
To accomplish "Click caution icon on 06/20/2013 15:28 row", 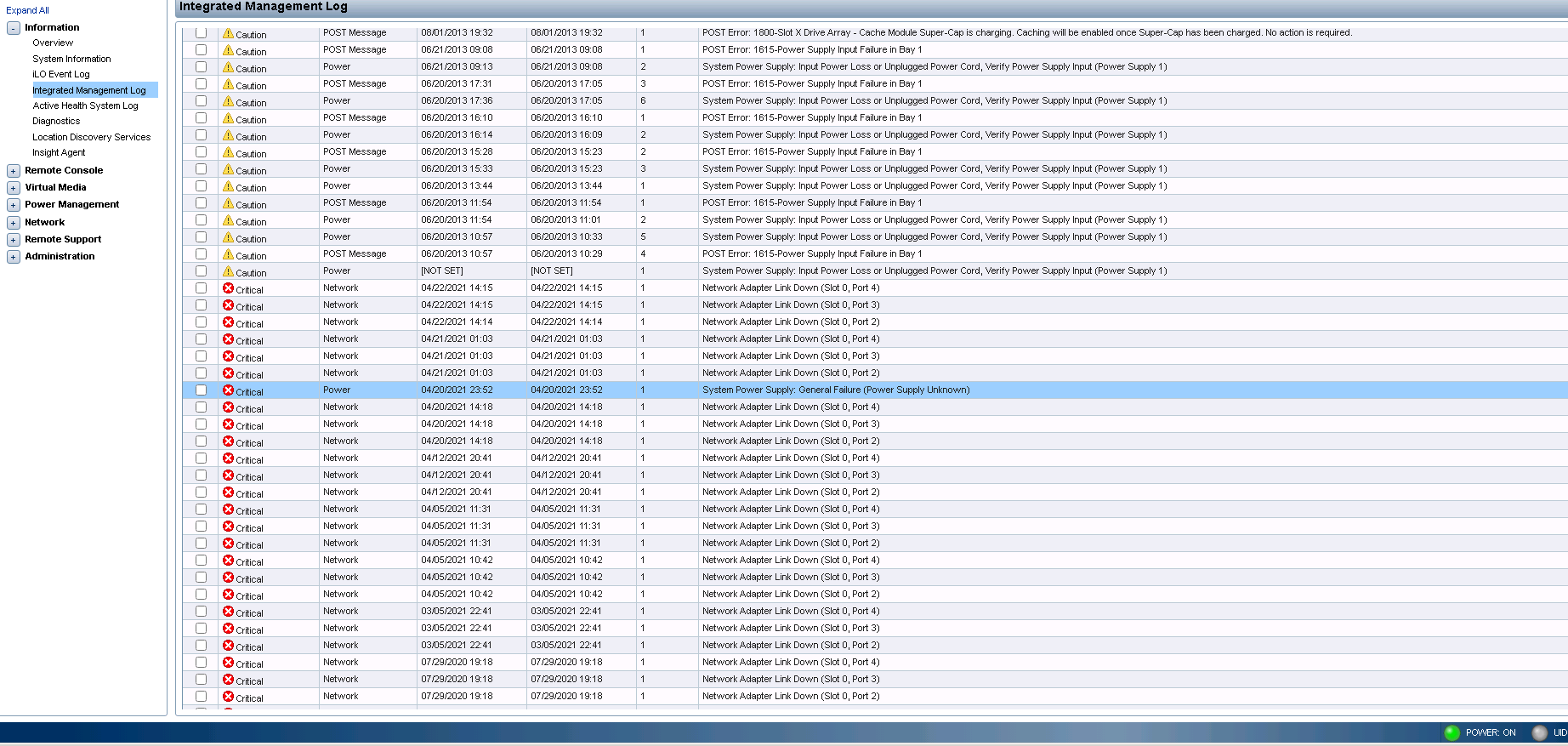I will pyautogui.click(x=228, y=152).
